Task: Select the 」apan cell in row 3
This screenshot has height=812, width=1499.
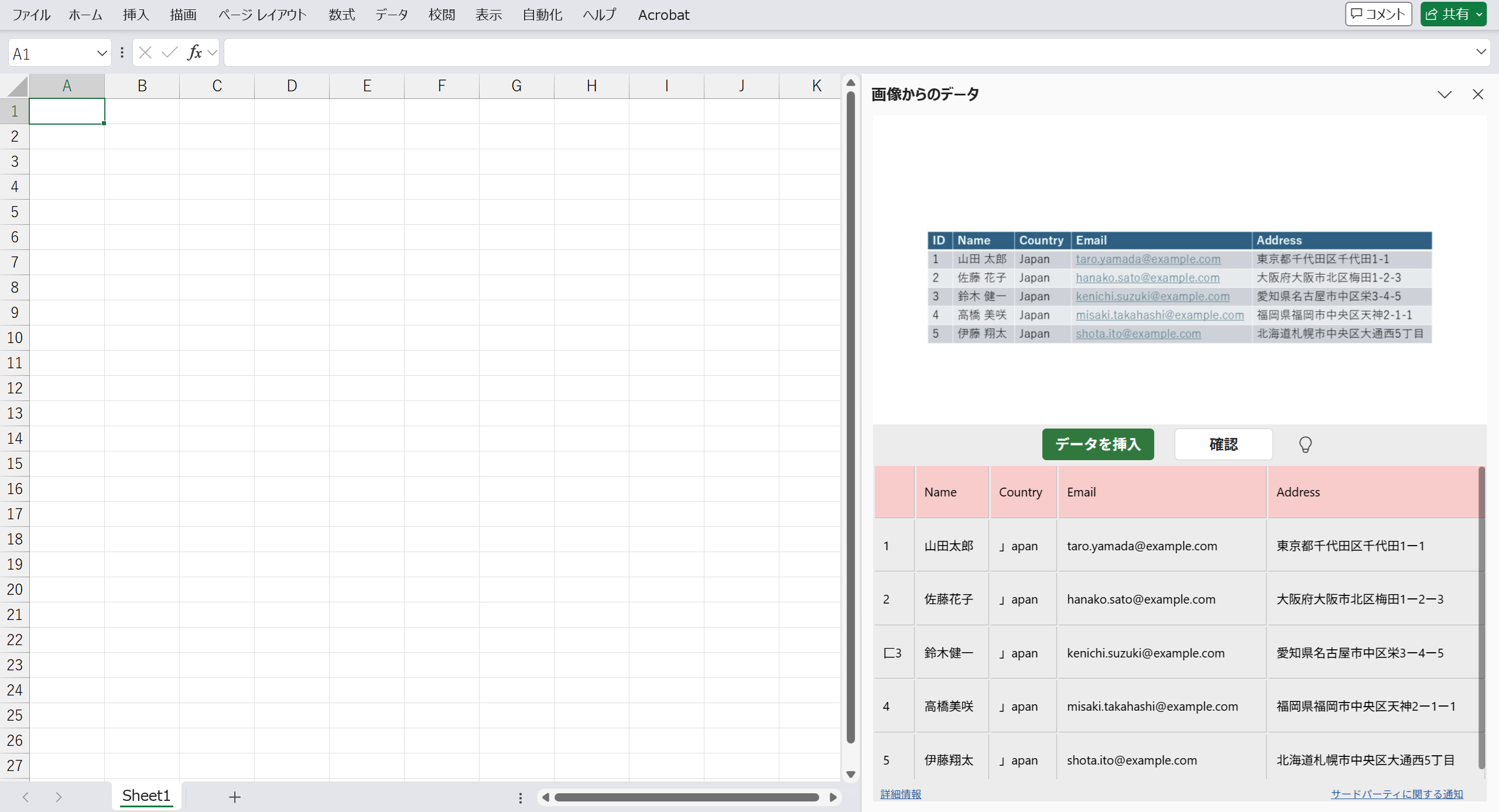Action: [1022, 653]
